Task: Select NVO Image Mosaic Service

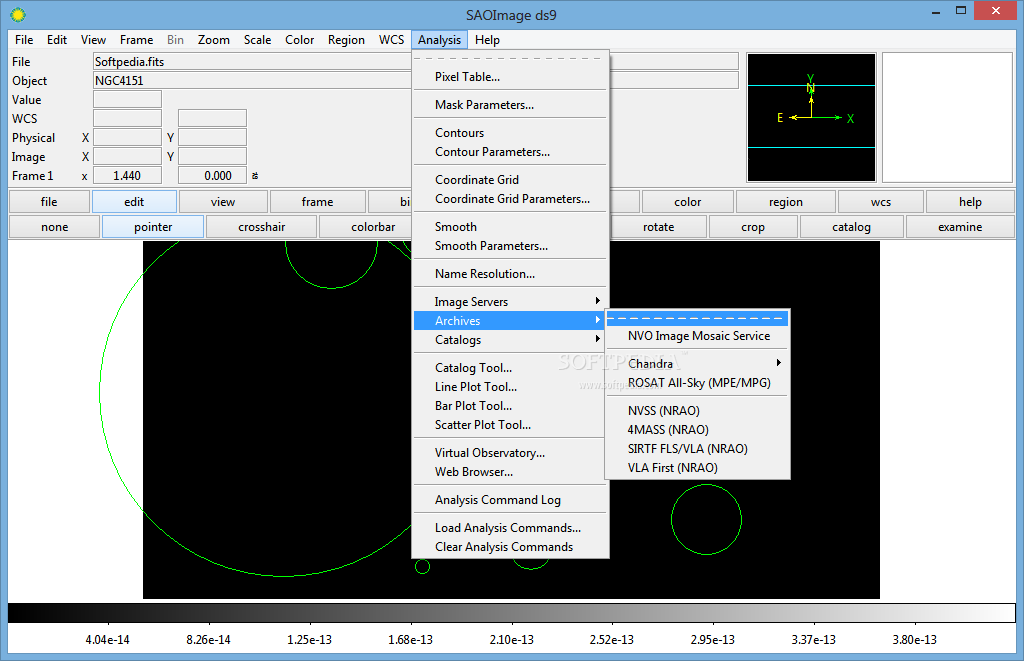Action: pyautogui.click(x=697, y=336)
